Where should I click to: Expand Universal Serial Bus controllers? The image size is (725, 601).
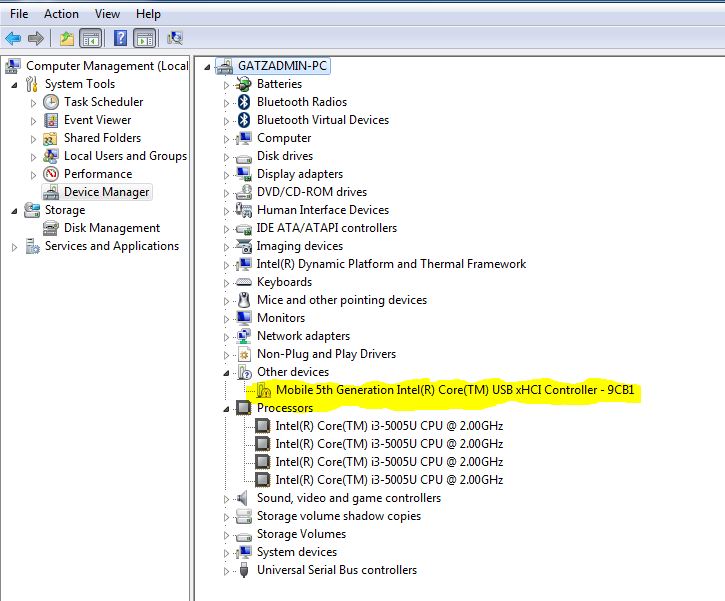click(226, 572)
